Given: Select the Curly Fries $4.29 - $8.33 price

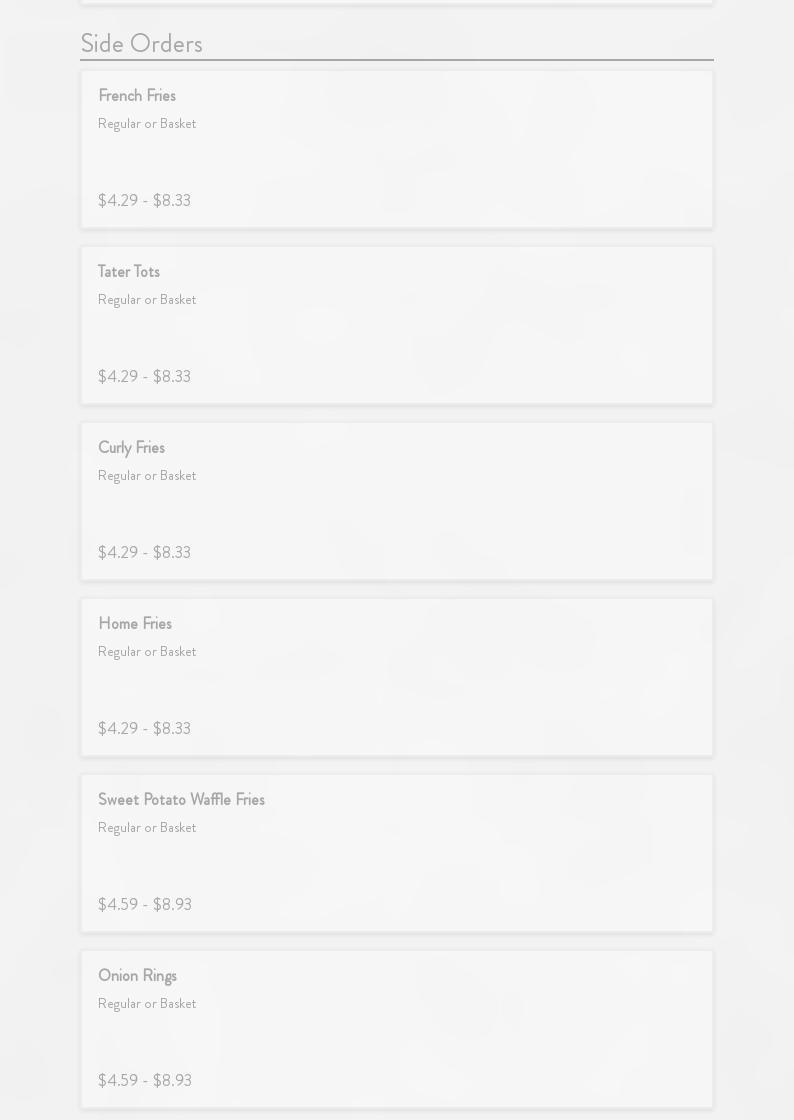Looking at the screenshot, I should click(144, 553).
